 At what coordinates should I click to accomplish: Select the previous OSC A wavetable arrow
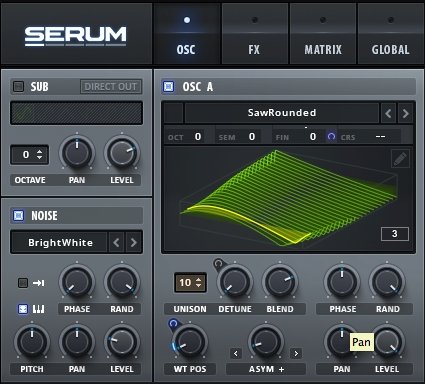coord(388,113)
